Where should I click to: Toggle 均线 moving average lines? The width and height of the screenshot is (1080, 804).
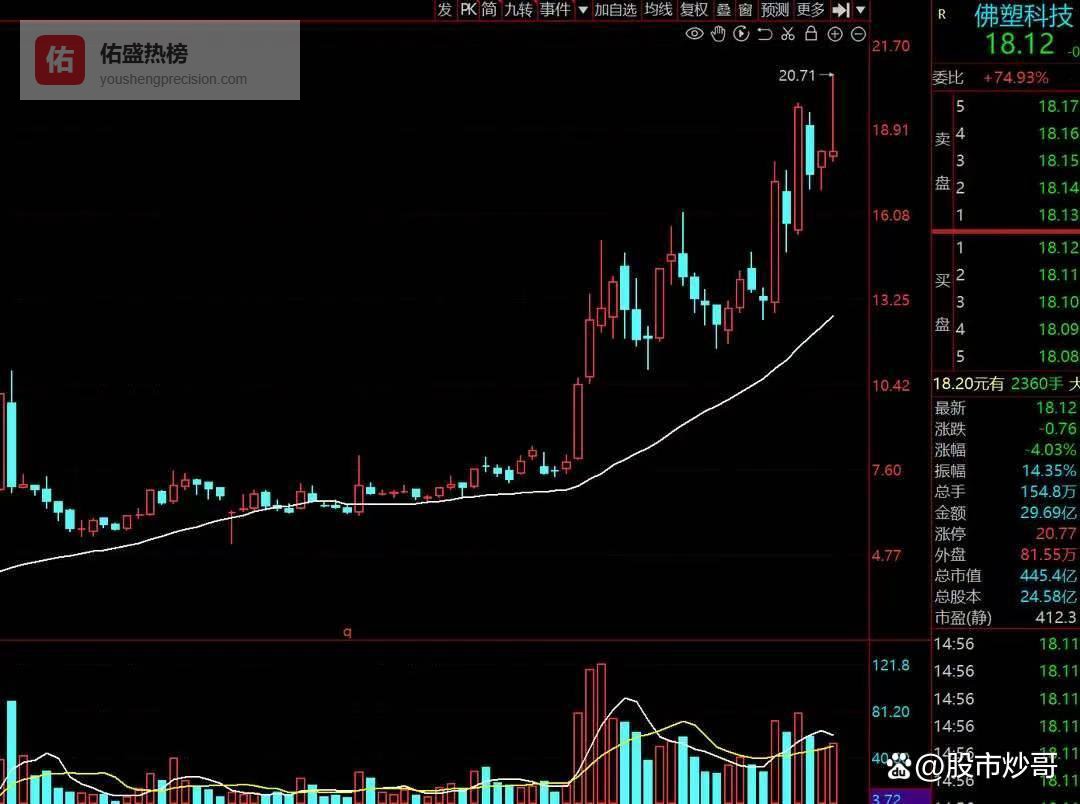[x=658, y=10]
